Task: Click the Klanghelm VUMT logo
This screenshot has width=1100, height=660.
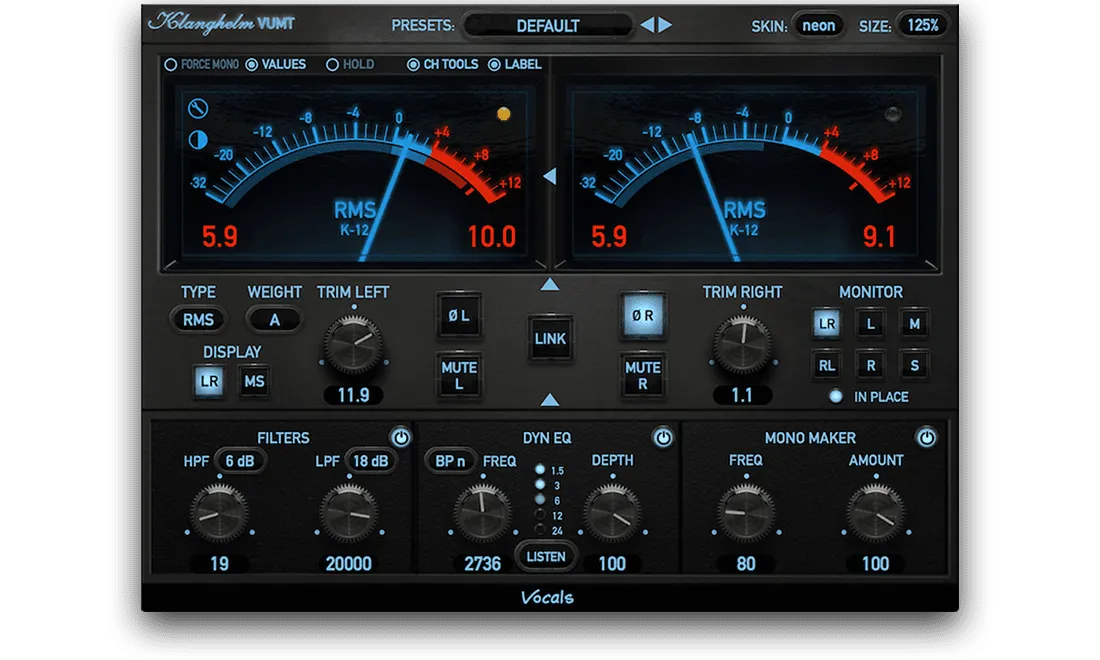Action: pos(222,23)
